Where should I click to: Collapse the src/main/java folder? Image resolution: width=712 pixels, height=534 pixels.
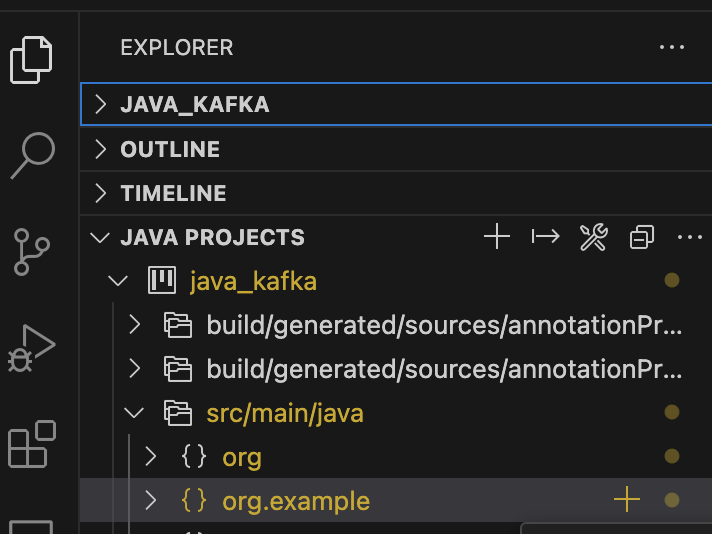pyautogui.click(x=134, y=413)
